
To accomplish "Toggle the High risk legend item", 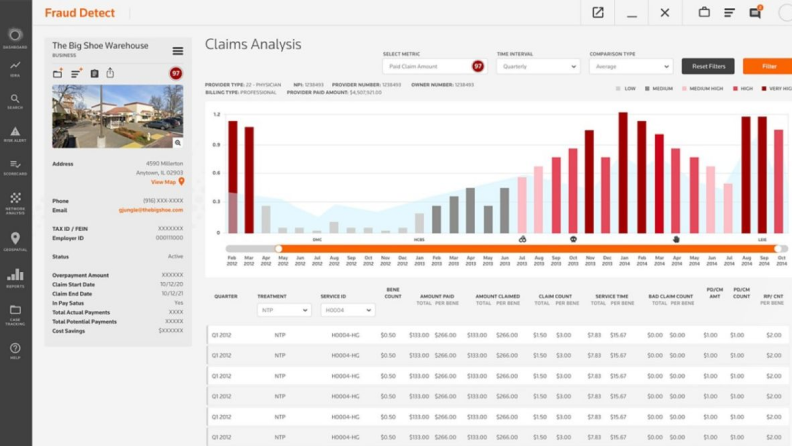I will point(742,88).
